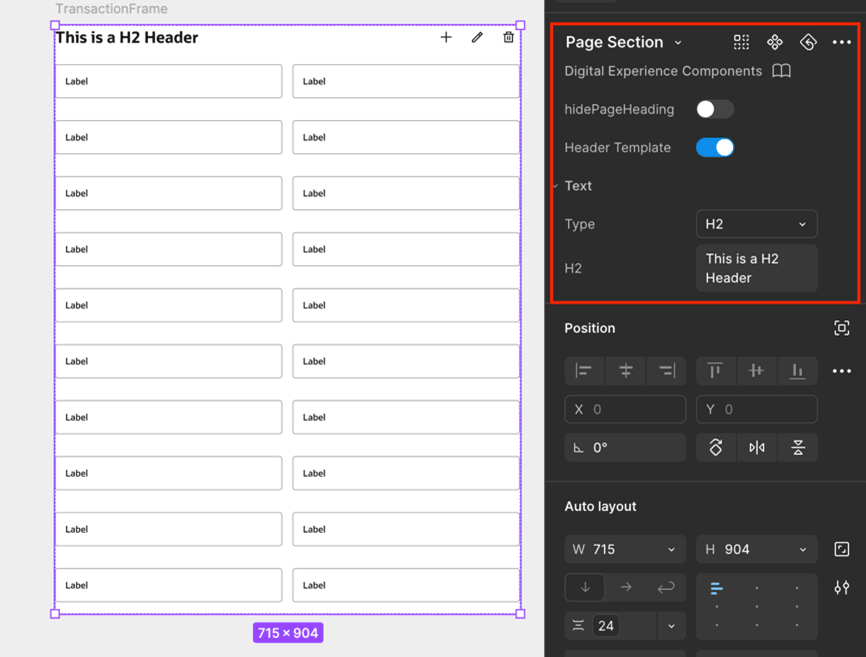
Task: Select the TransactionFrame label on canvas
Action: tap(111, 9)
